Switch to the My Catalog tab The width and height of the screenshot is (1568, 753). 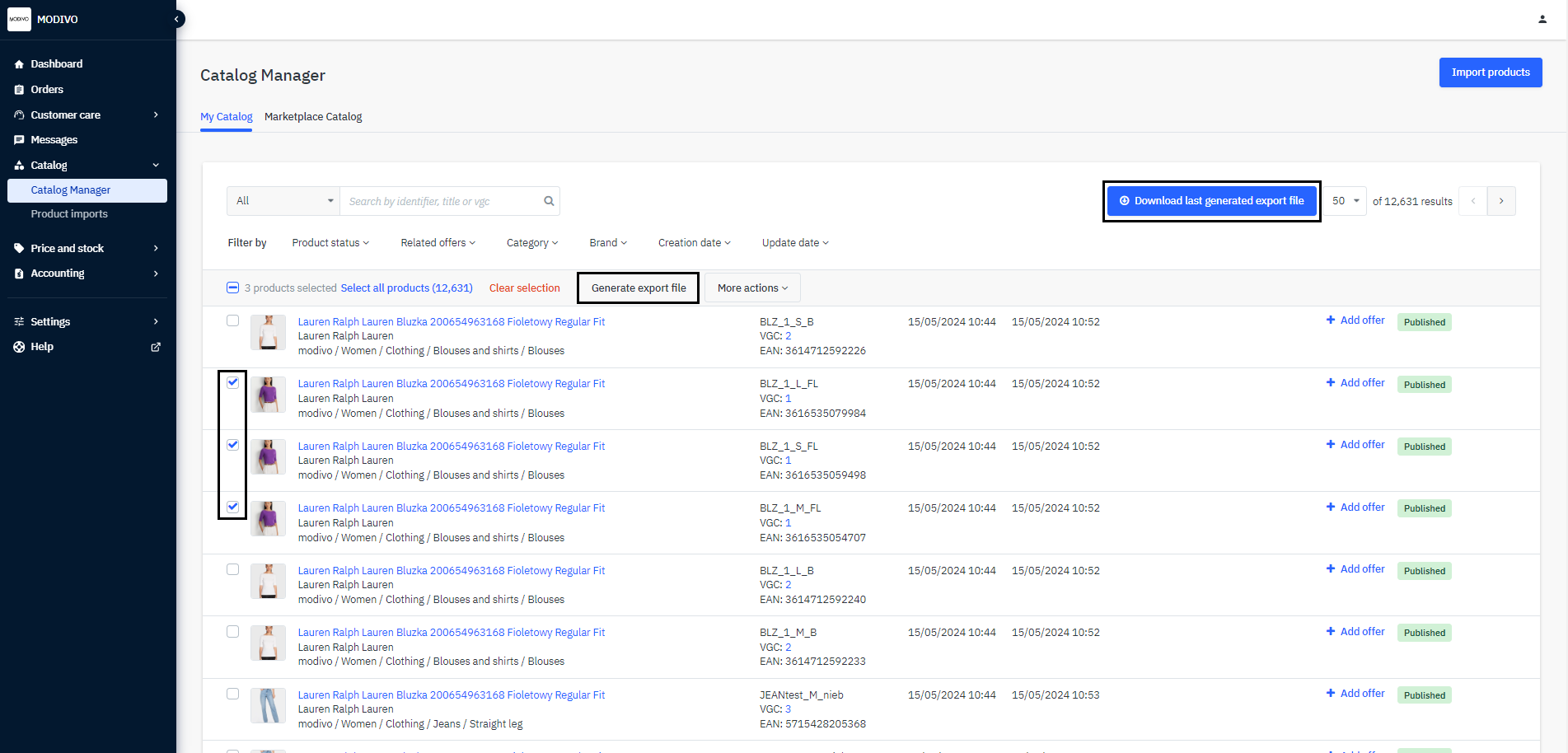(227, 117)
